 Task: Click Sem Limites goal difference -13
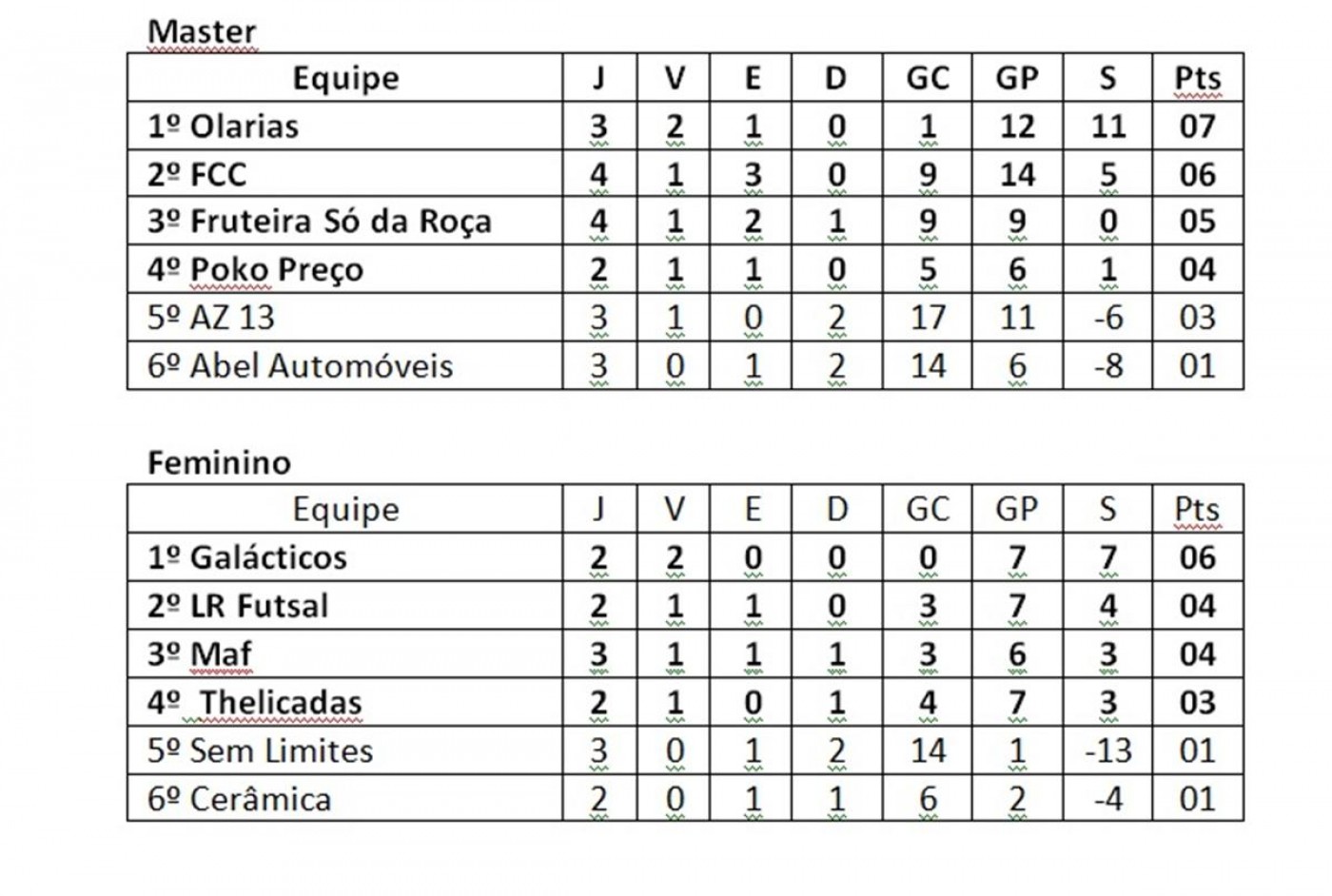click(1107, 751)
